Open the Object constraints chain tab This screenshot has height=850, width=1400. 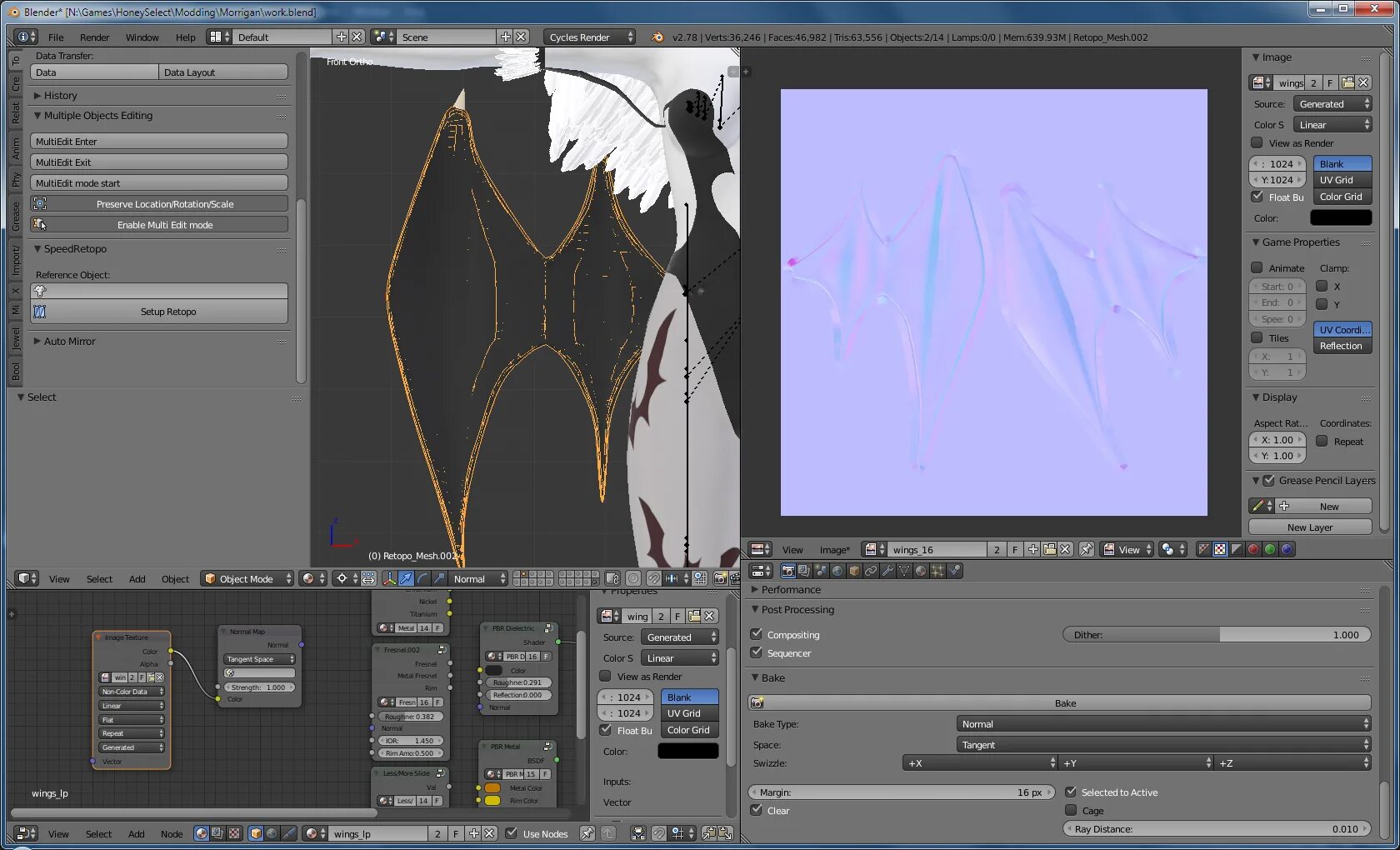click(x=871, y=571)
